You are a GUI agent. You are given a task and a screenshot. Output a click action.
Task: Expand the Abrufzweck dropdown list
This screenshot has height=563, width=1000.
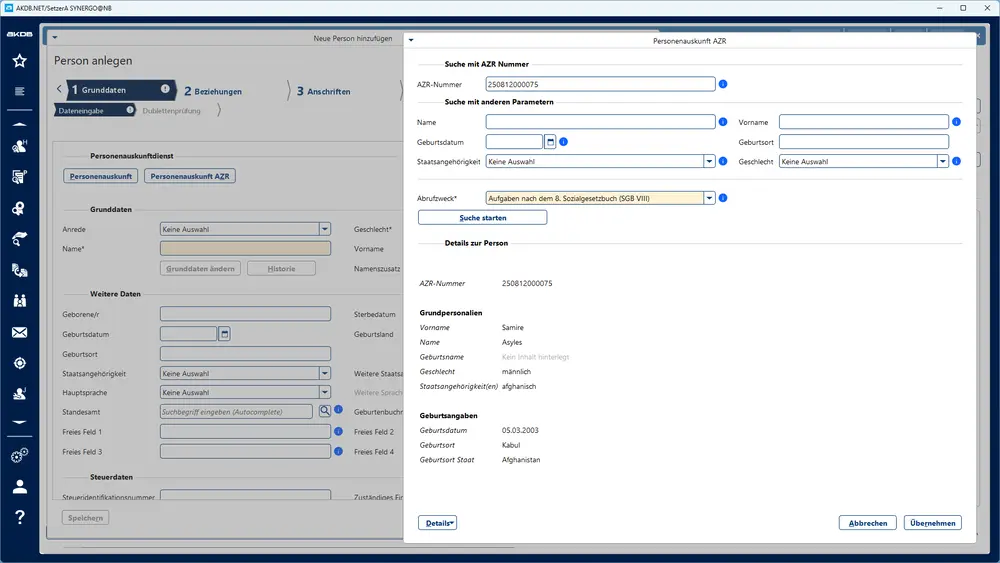[709, 198]
